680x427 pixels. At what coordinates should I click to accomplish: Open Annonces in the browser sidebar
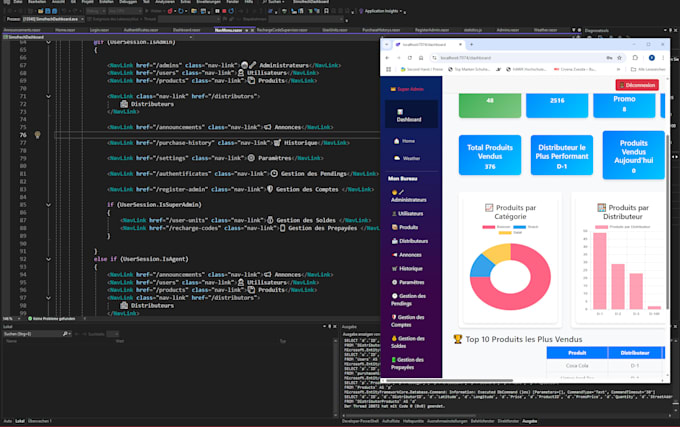407,255
